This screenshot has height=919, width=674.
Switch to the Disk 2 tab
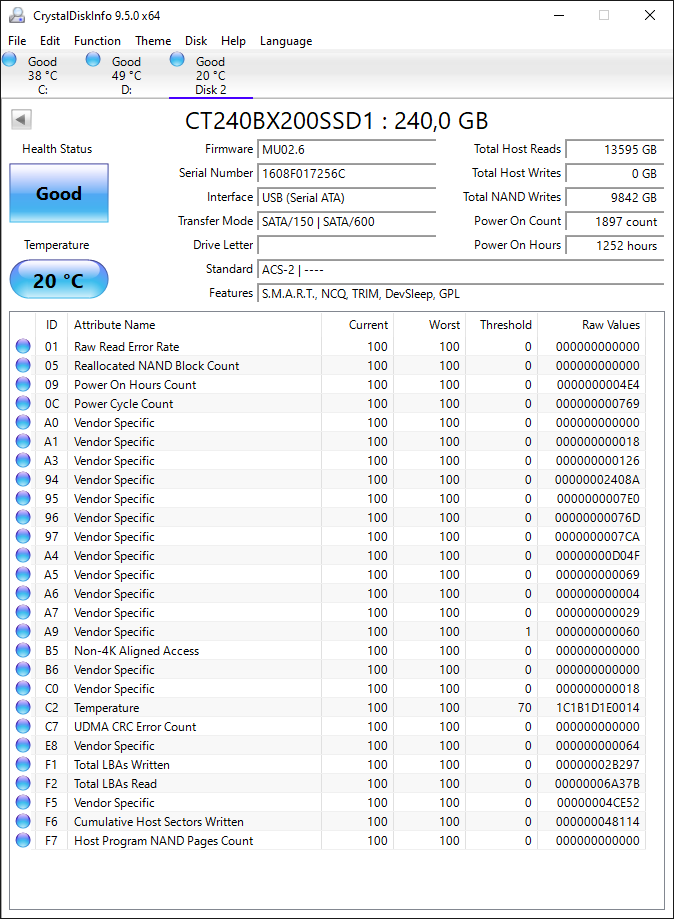tap(210, 75)
